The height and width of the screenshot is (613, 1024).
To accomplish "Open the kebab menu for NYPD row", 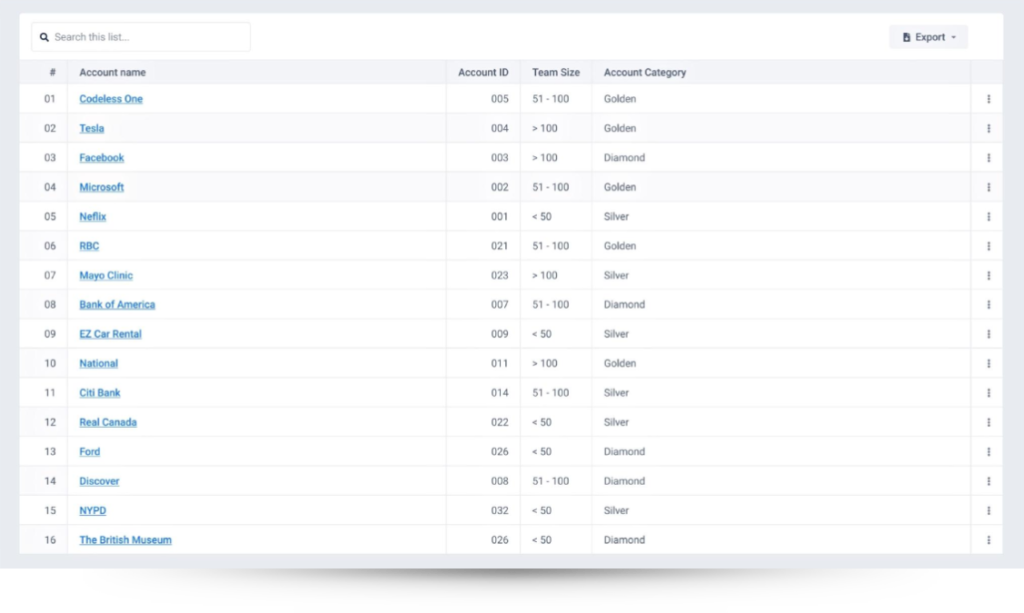I will tap(988, 511).
